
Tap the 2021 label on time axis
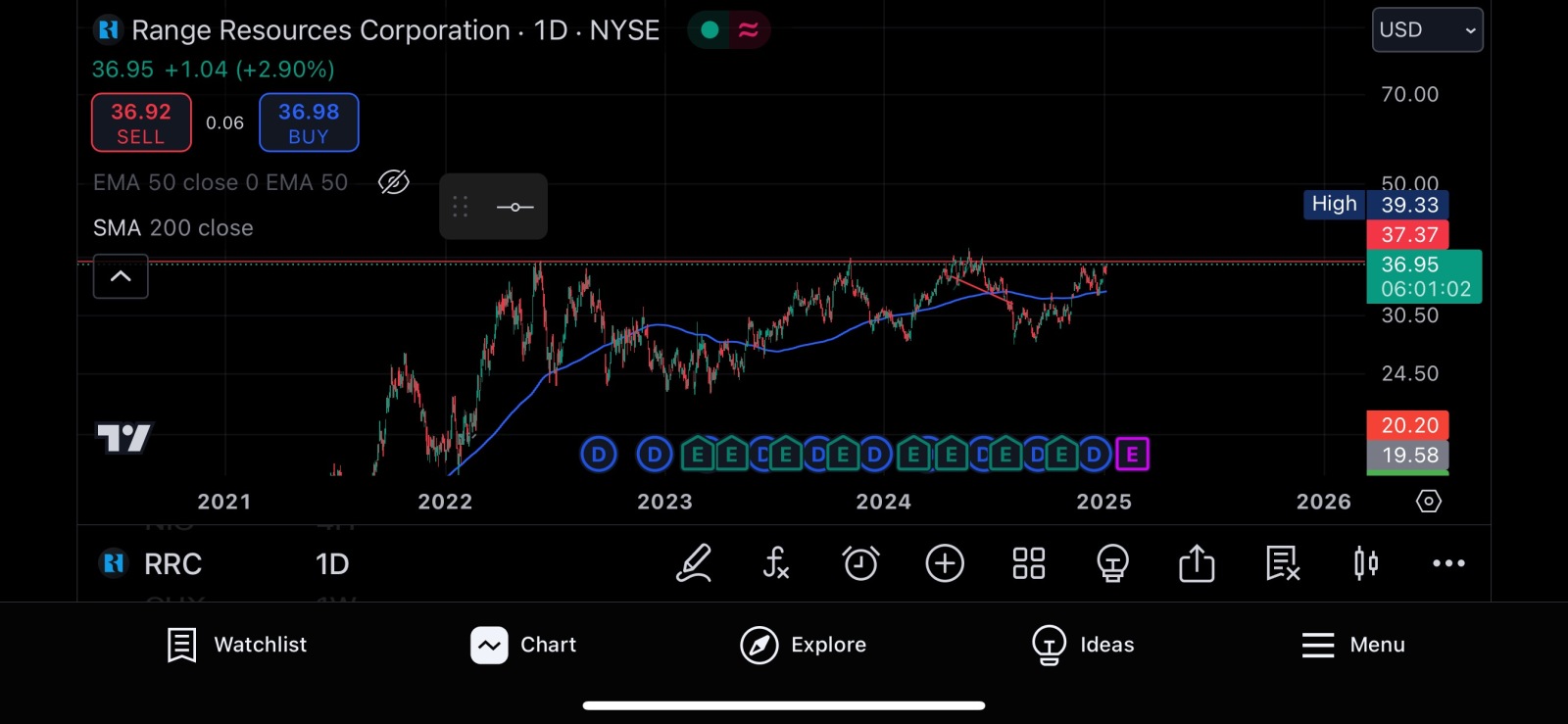coord(224,502)
